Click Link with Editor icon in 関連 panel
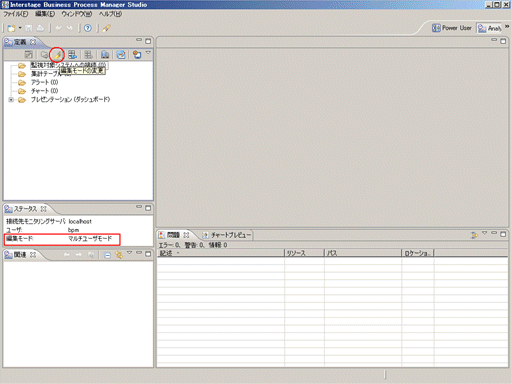 tap(119, 255)
